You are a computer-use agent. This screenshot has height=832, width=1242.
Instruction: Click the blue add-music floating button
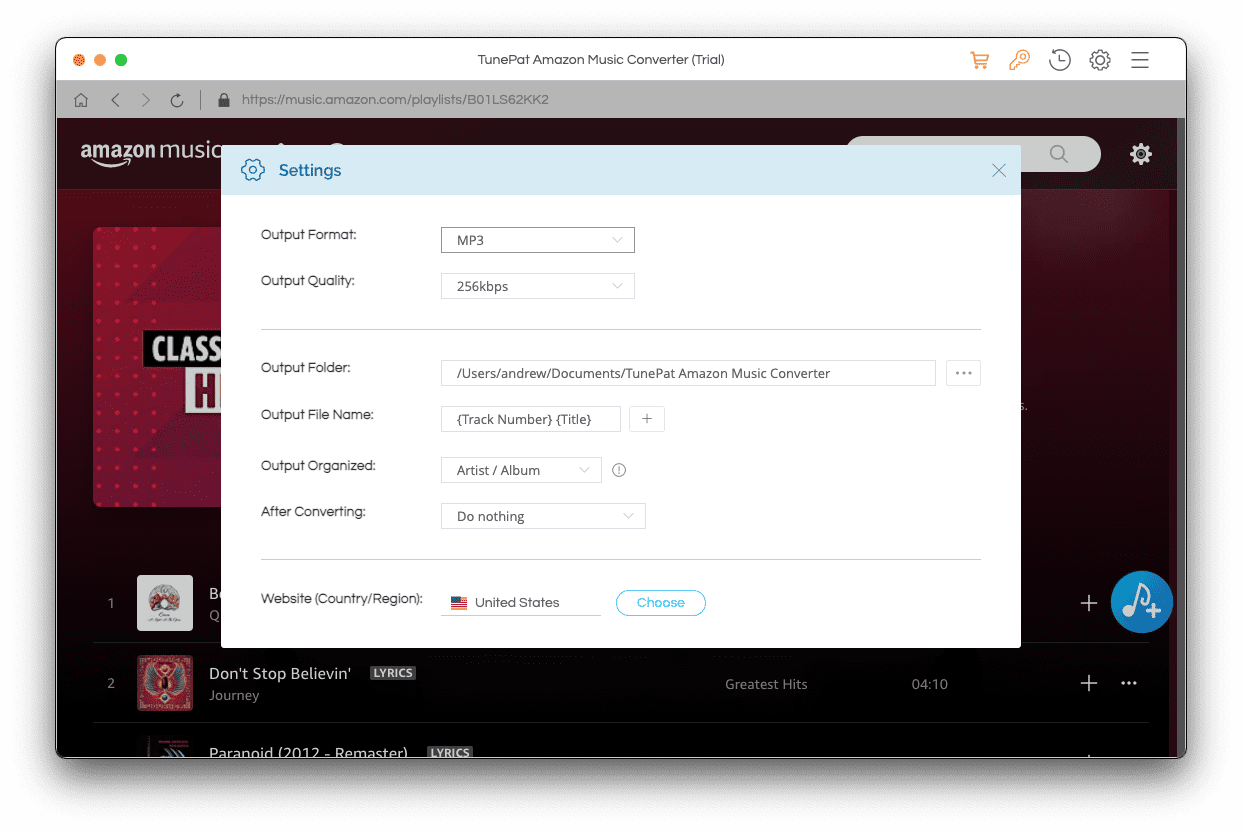pyautogui.click(x=1141, y=602)
